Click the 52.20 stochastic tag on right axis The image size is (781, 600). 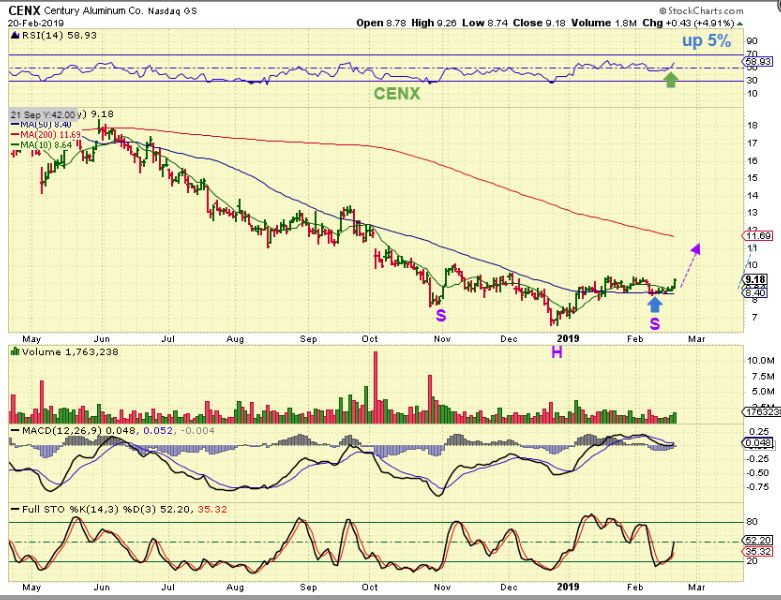[x=757, y=540]
